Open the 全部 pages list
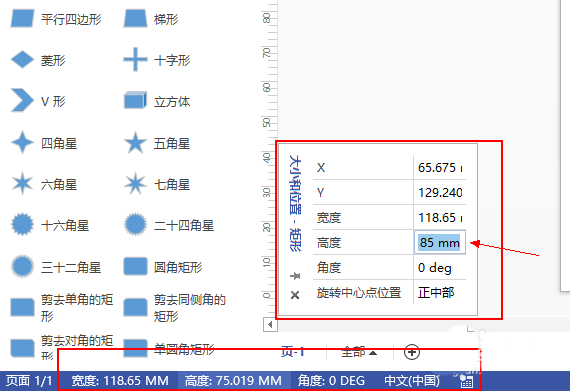570x391 pixels. [359, 352]
